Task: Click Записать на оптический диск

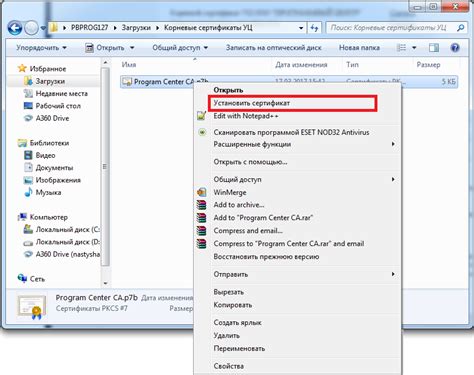Action: coord(273,48)
